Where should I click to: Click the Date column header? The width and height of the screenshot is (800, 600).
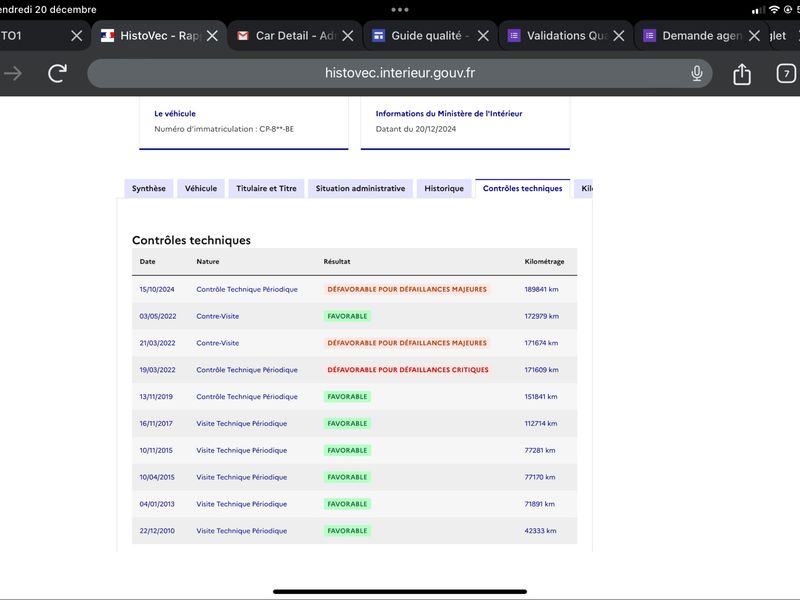(x=147, y=261)
